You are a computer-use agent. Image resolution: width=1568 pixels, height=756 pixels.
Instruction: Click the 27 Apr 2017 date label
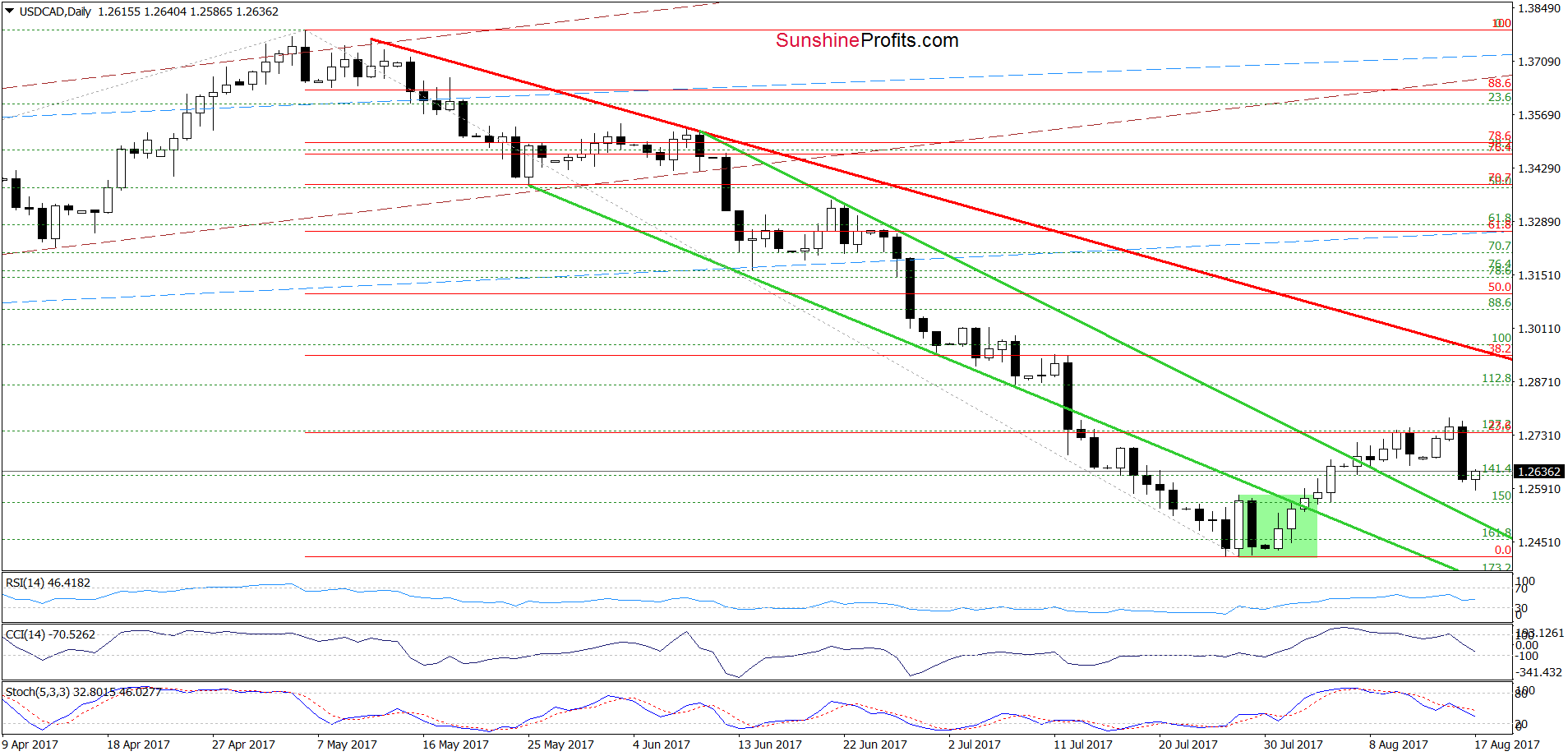click(x=243, y=744)
